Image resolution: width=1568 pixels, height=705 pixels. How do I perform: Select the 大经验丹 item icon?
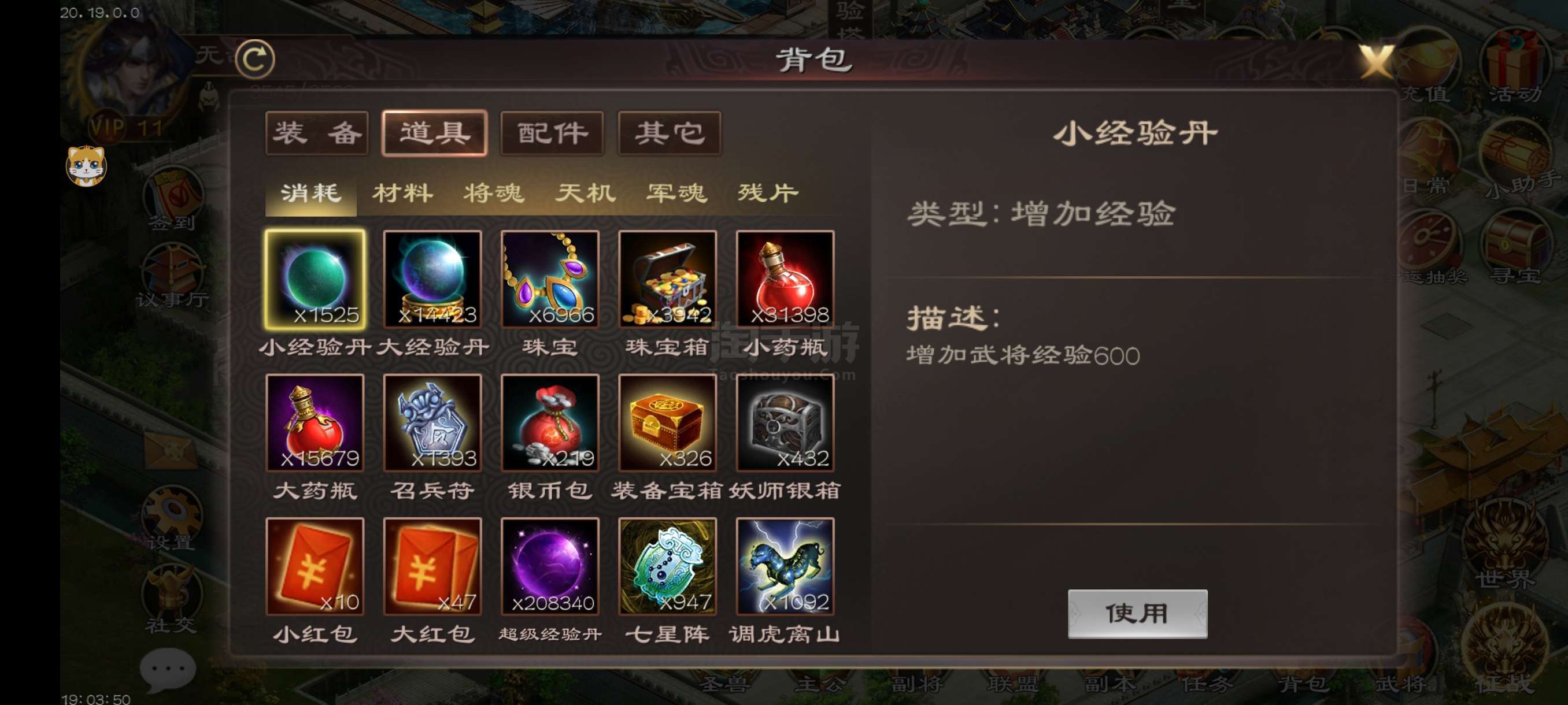[x=432, y=279]
